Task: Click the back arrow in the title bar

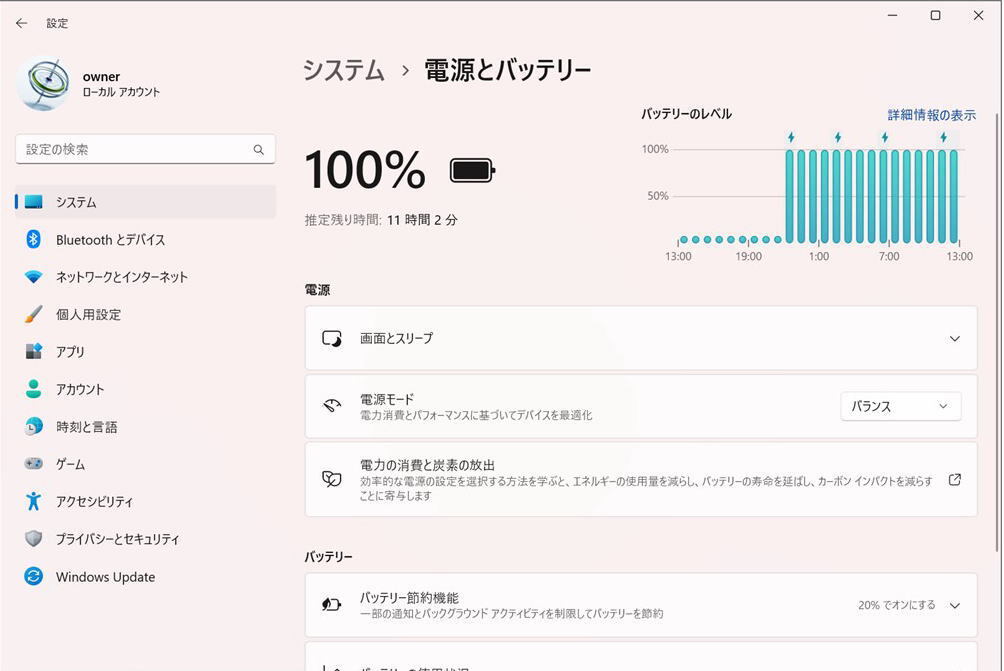Action: (21, 23)
